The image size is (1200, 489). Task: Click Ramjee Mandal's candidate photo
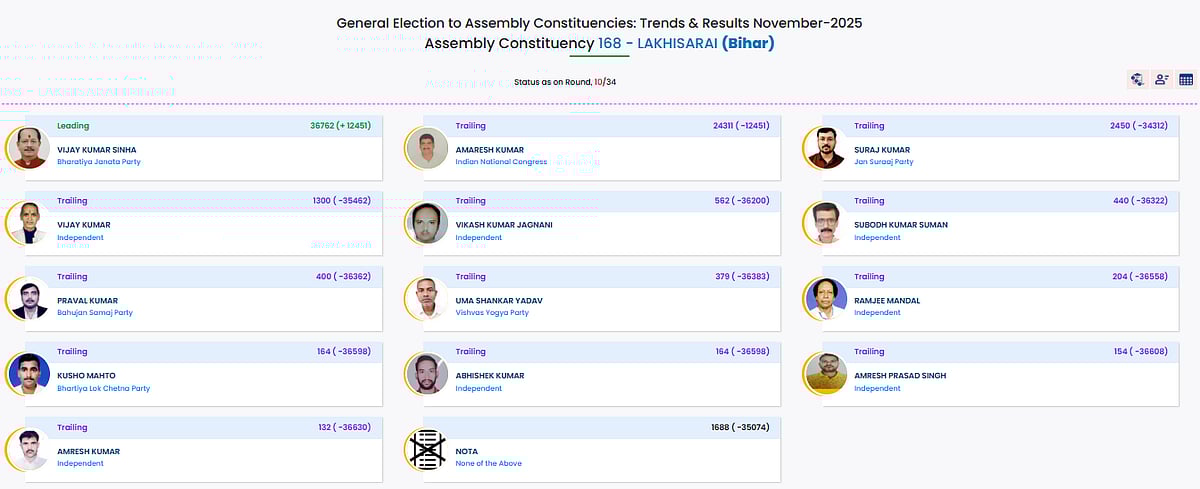[825, 298]
